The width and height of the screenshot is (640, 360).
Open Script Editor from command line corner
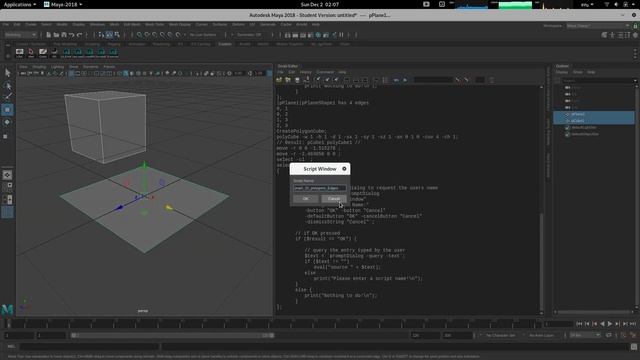tap(634, 347)
